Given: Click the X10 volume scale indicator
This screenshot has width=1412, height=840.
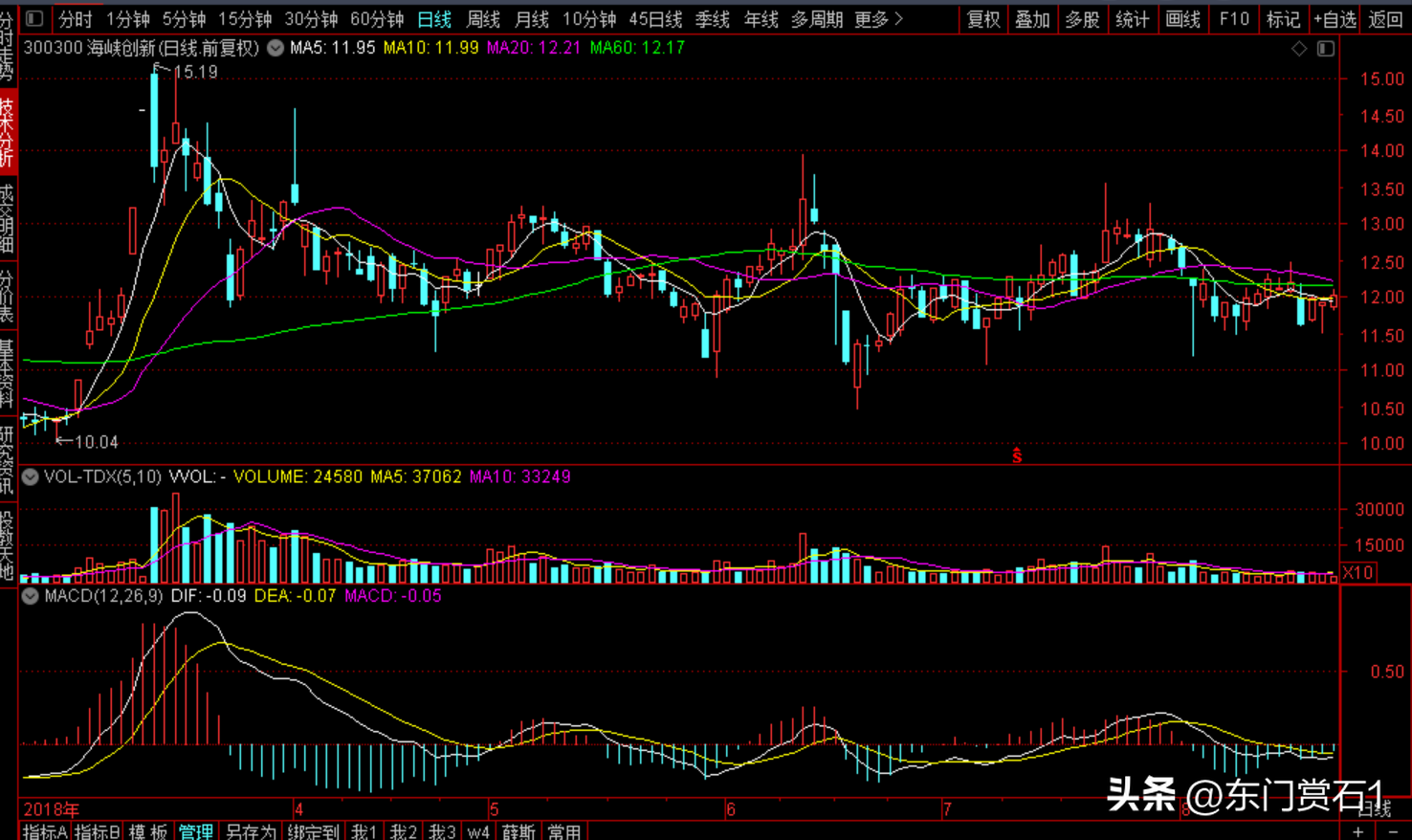Looking at the screenshot, I should (x=1358, y=572).
